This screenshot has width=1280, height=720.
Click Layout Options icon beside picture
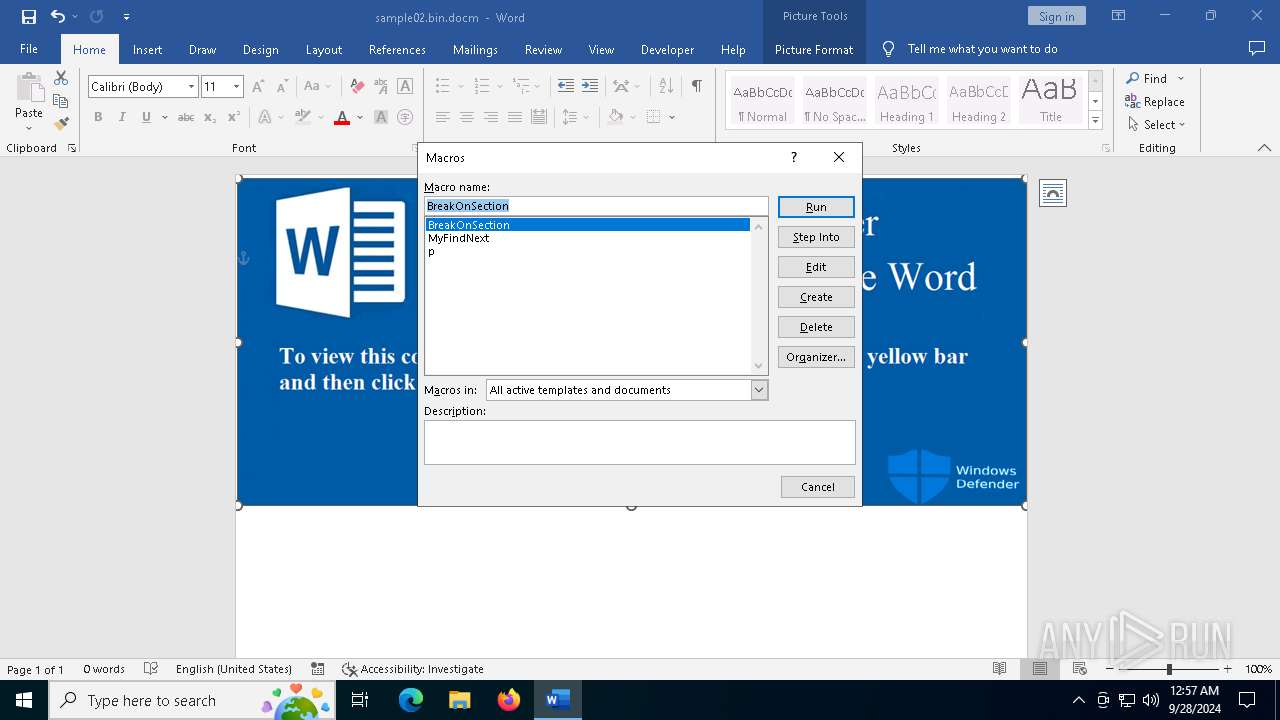pos(1053,192)
